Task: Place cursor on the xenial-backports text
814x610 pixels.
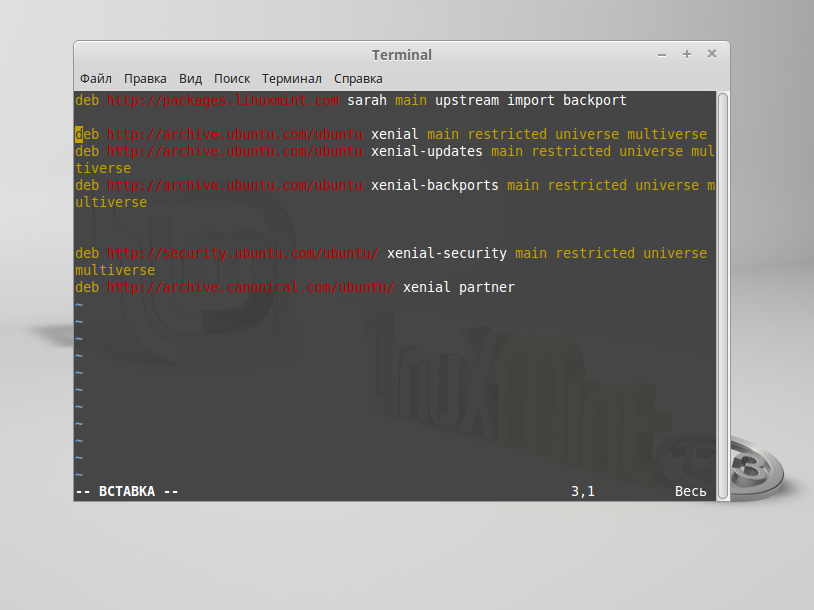Action: 435,185
